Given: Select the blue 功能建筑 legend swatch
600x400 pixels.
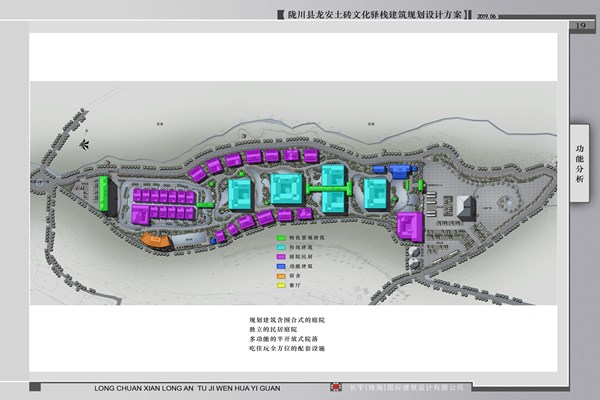Looking at the screenshot, I should pyautogui.click(x=281, y=265).
